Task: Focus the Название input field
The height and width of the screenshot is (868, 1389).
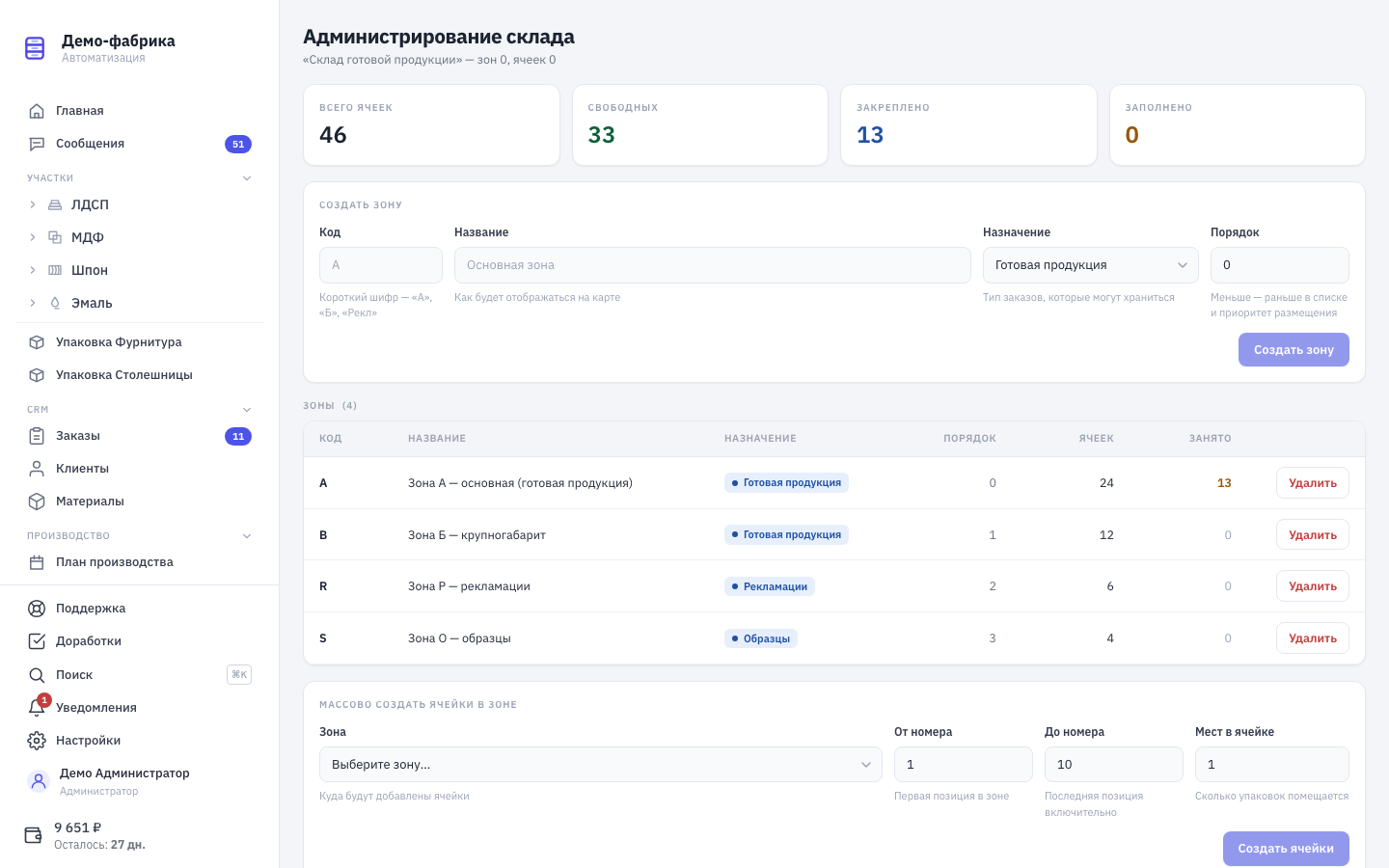Action: coord(713,265)
